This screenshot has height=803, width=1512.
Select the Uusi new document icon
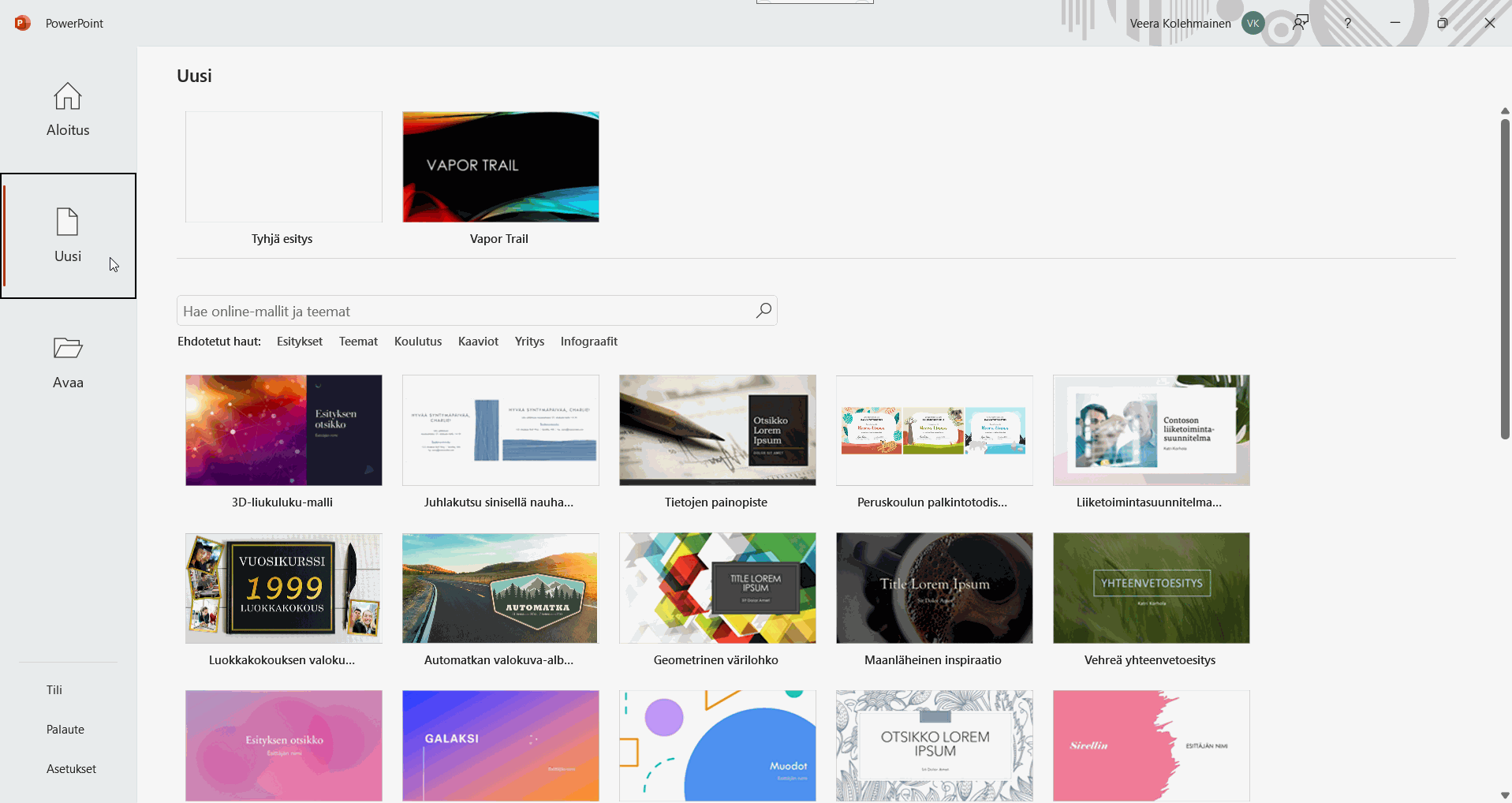coord(68,222)
